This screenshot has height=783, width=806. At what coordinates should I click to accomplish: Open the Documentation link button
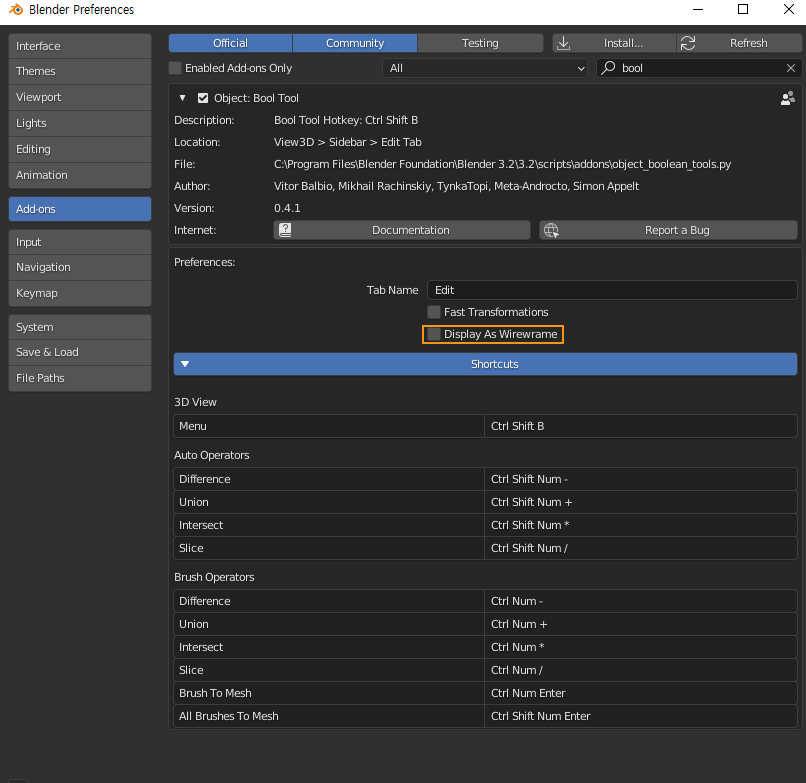pos(402,230)
